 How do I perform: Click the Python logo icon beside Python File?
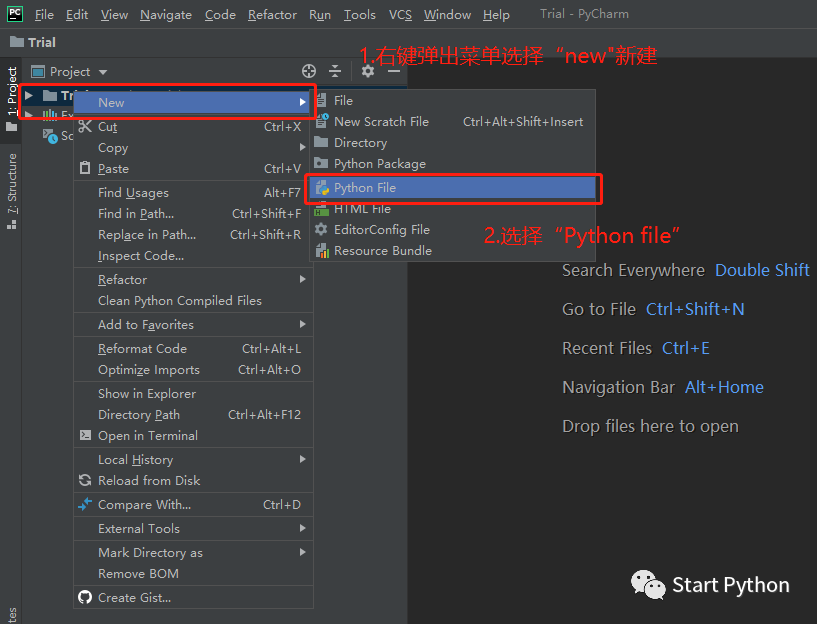point(322,188)
